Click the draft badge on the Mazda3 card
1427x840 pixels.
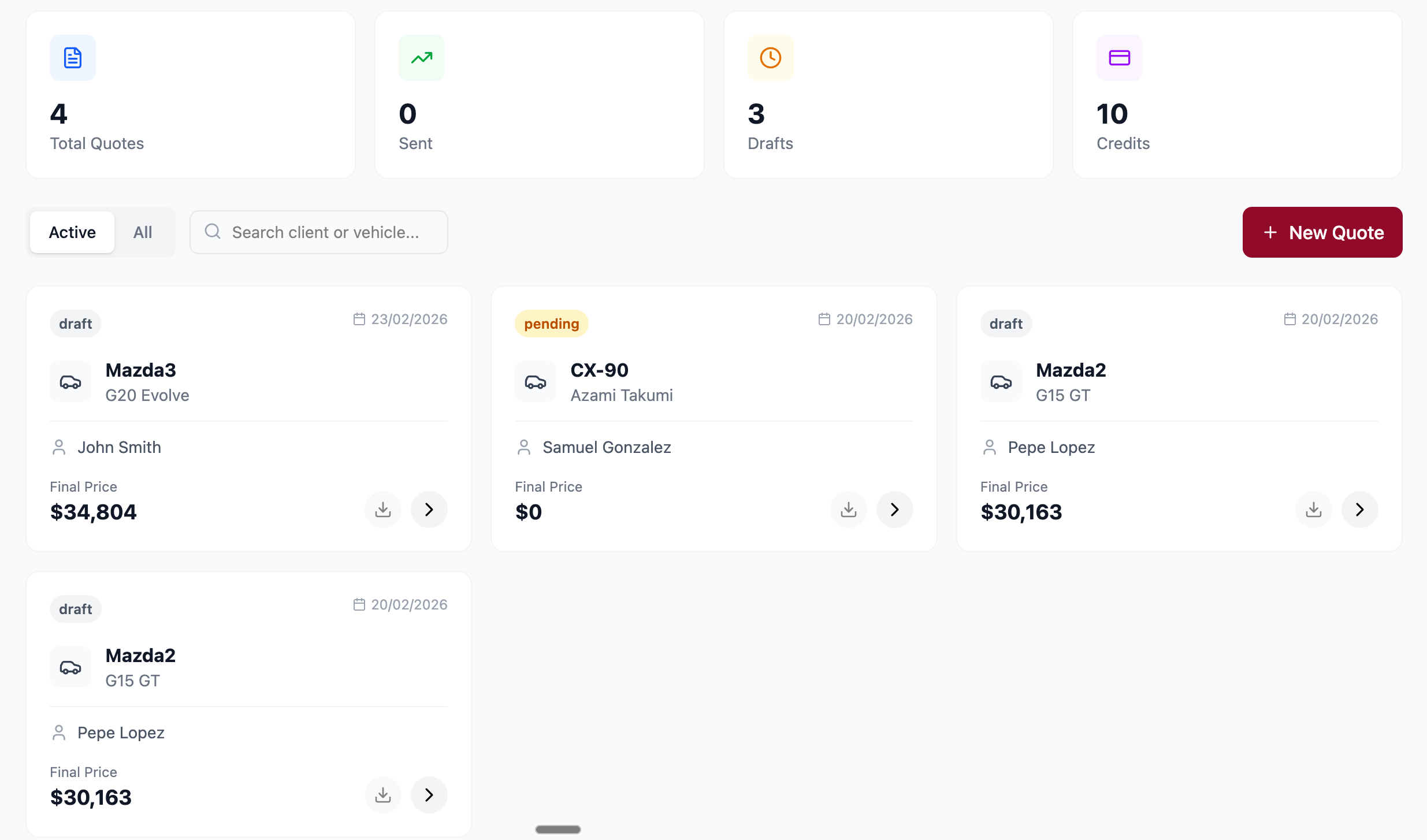click(75, 323)
